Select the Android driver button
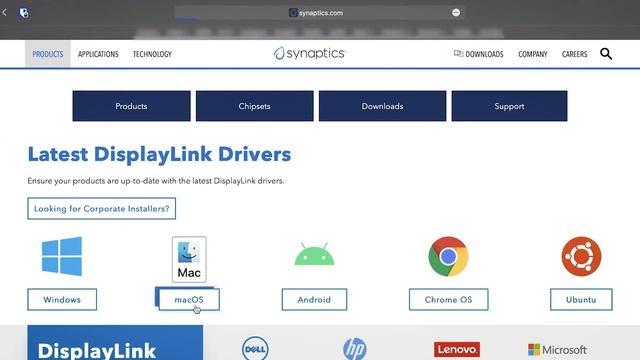The image size is (640, 360). point(314,300)
